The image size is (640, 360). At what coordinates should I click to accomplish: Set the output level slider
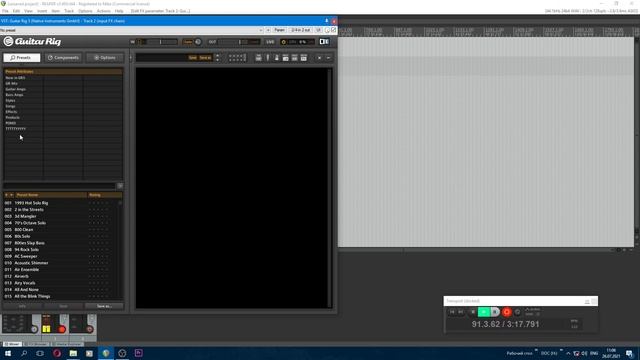click(239, 42)
